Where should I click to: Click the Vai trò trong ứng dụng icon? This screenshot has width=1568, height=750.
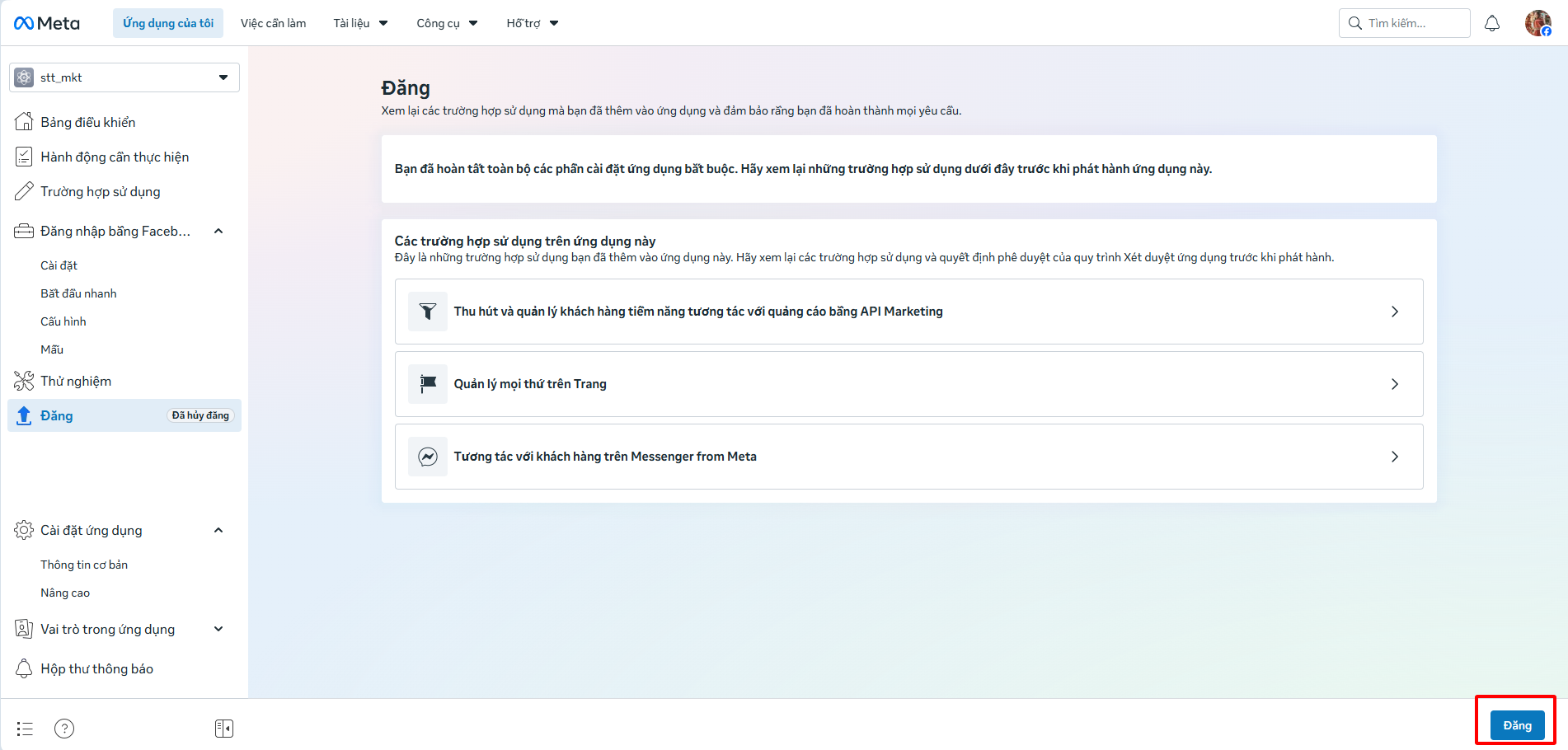pyautogui.click(x=24, y=629)
